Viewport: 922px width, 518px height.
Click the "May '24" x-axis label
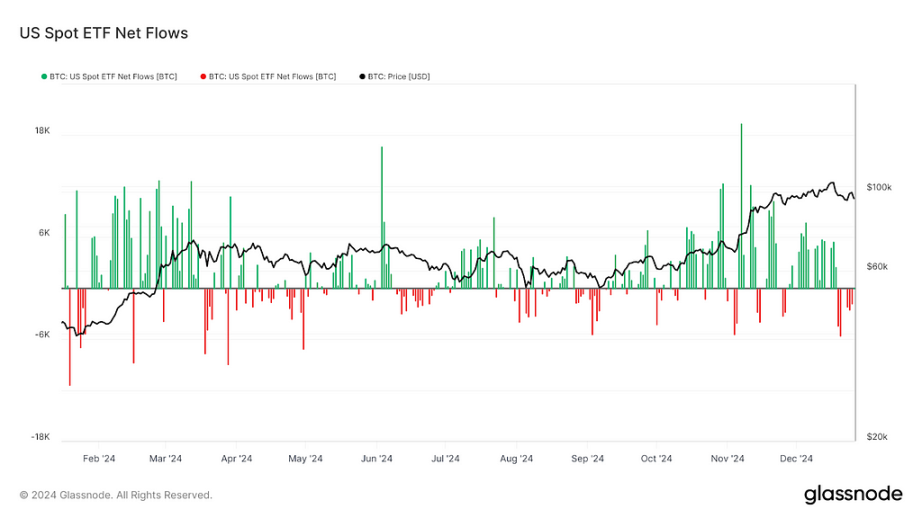click(x=305, y=459)
